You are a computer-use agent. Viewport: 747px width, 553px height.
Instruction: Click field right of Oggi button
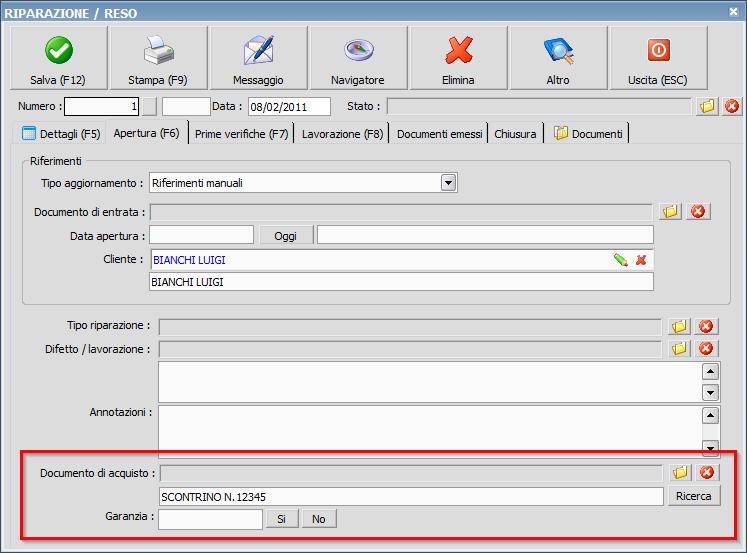pos(485,235)
